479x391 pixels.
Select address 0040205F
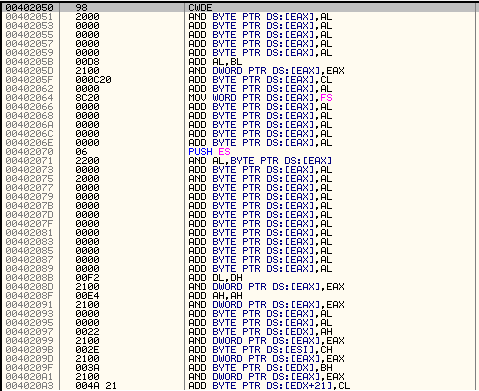(x=29, y=80)
